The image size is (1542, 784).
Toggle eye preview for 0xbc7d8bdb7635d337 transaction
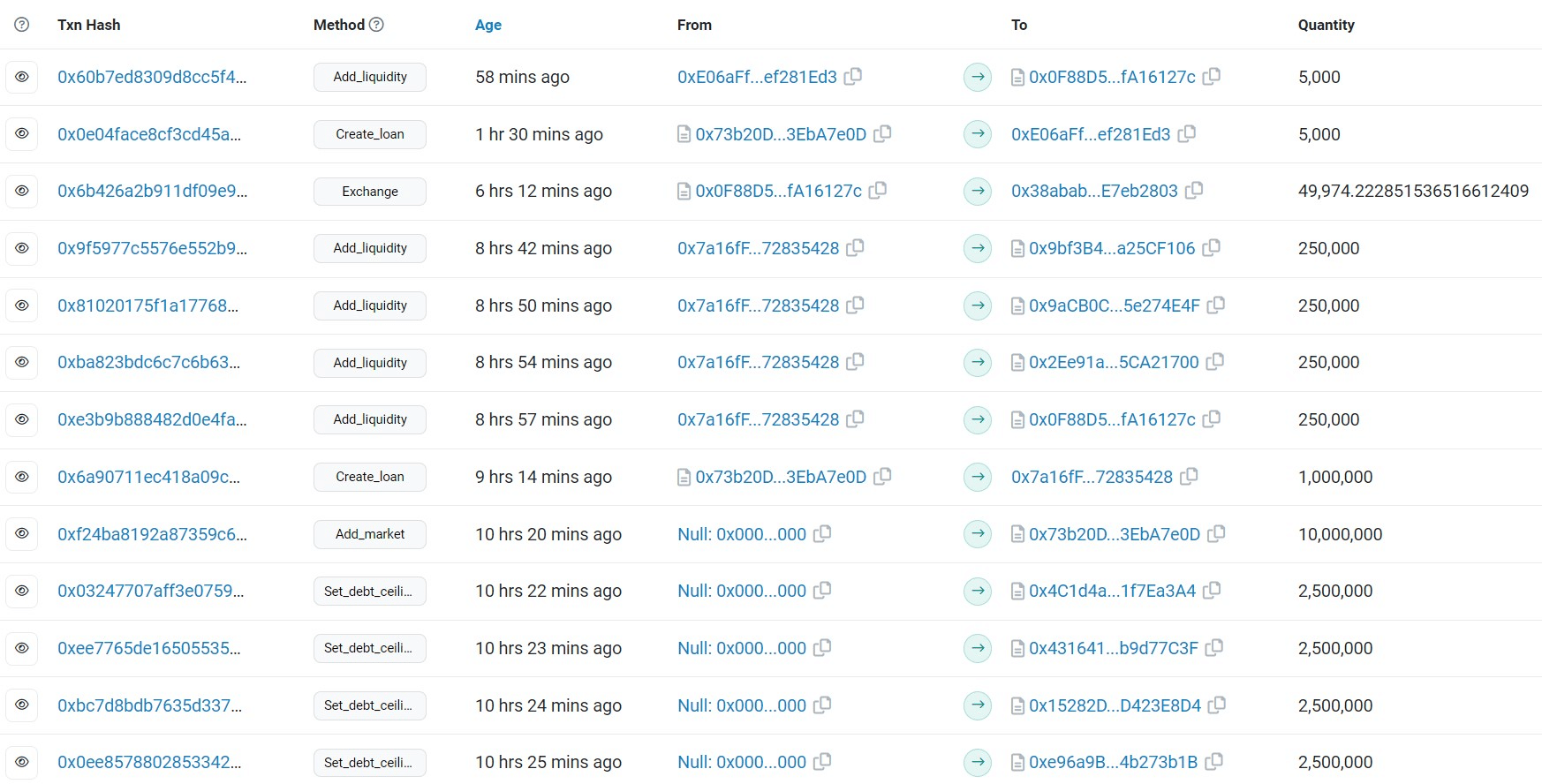click(22, 705)
